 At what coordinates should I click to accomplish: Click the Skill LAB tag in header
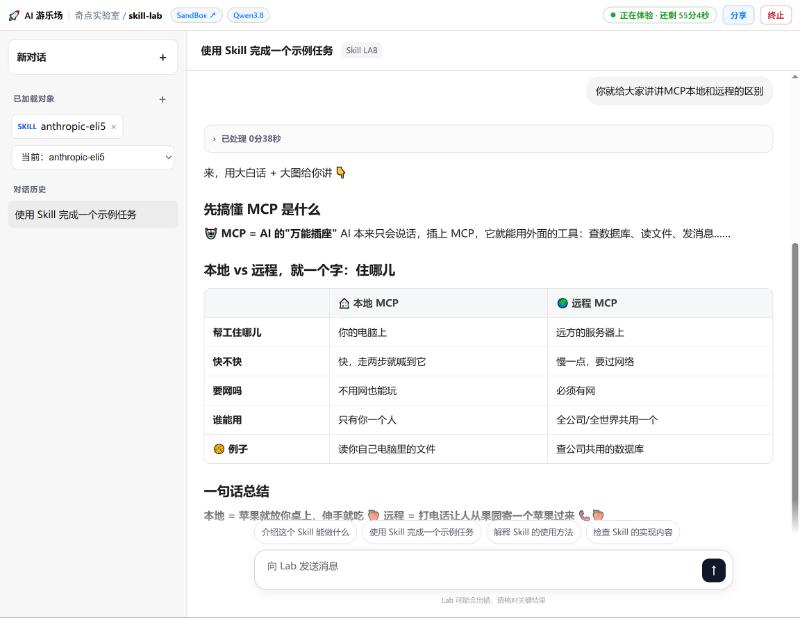click(x=362, y=50)
